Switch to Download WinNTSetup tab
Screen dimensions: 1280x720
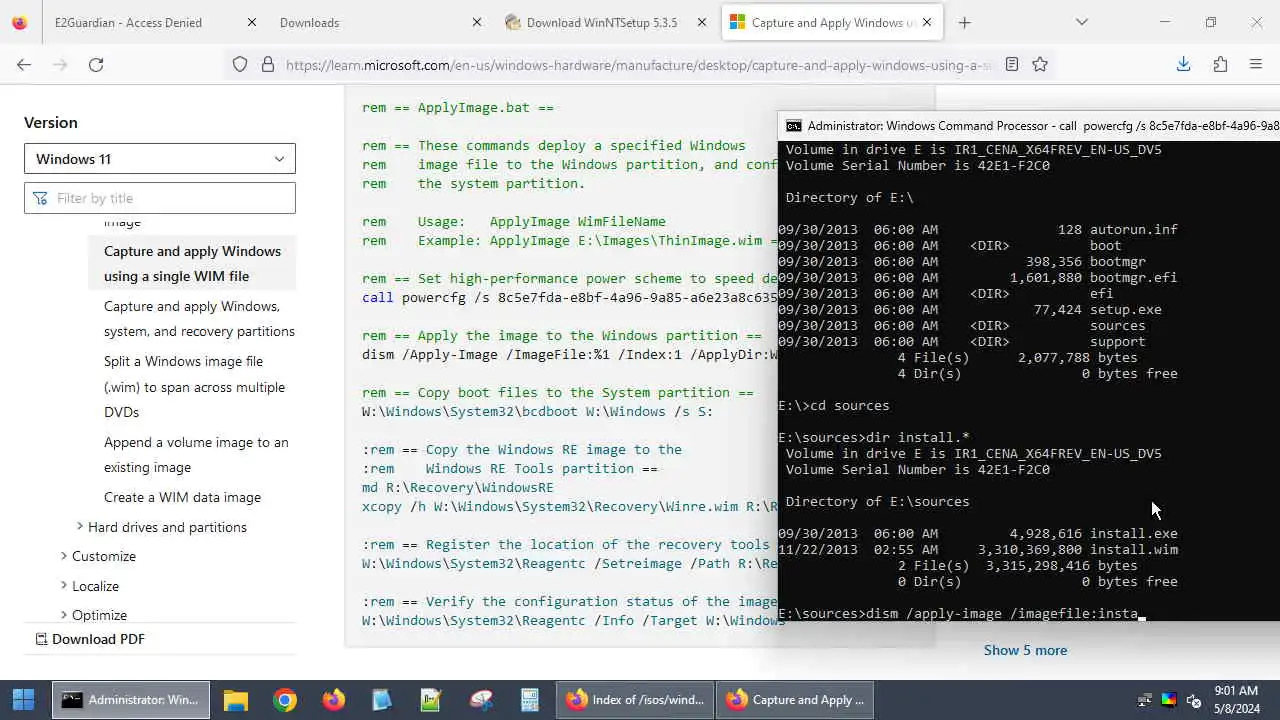[602, 22]
